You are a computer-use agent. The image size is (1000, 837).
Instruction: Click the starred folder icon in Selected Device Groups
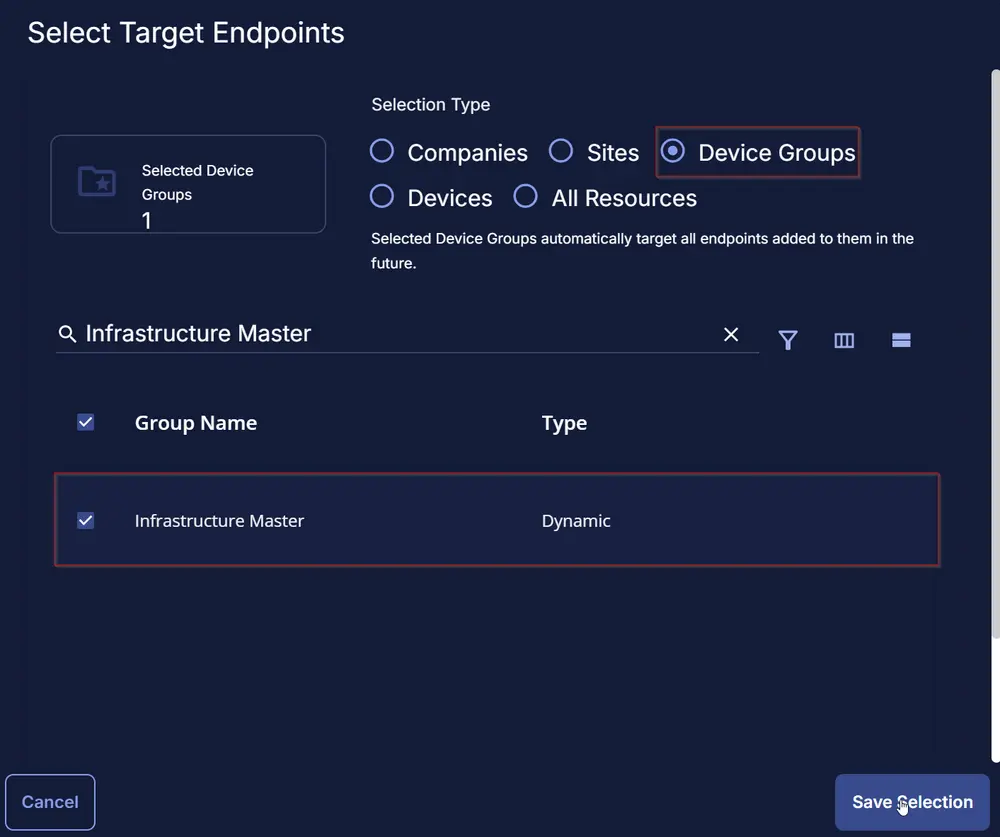click(96, 182)
